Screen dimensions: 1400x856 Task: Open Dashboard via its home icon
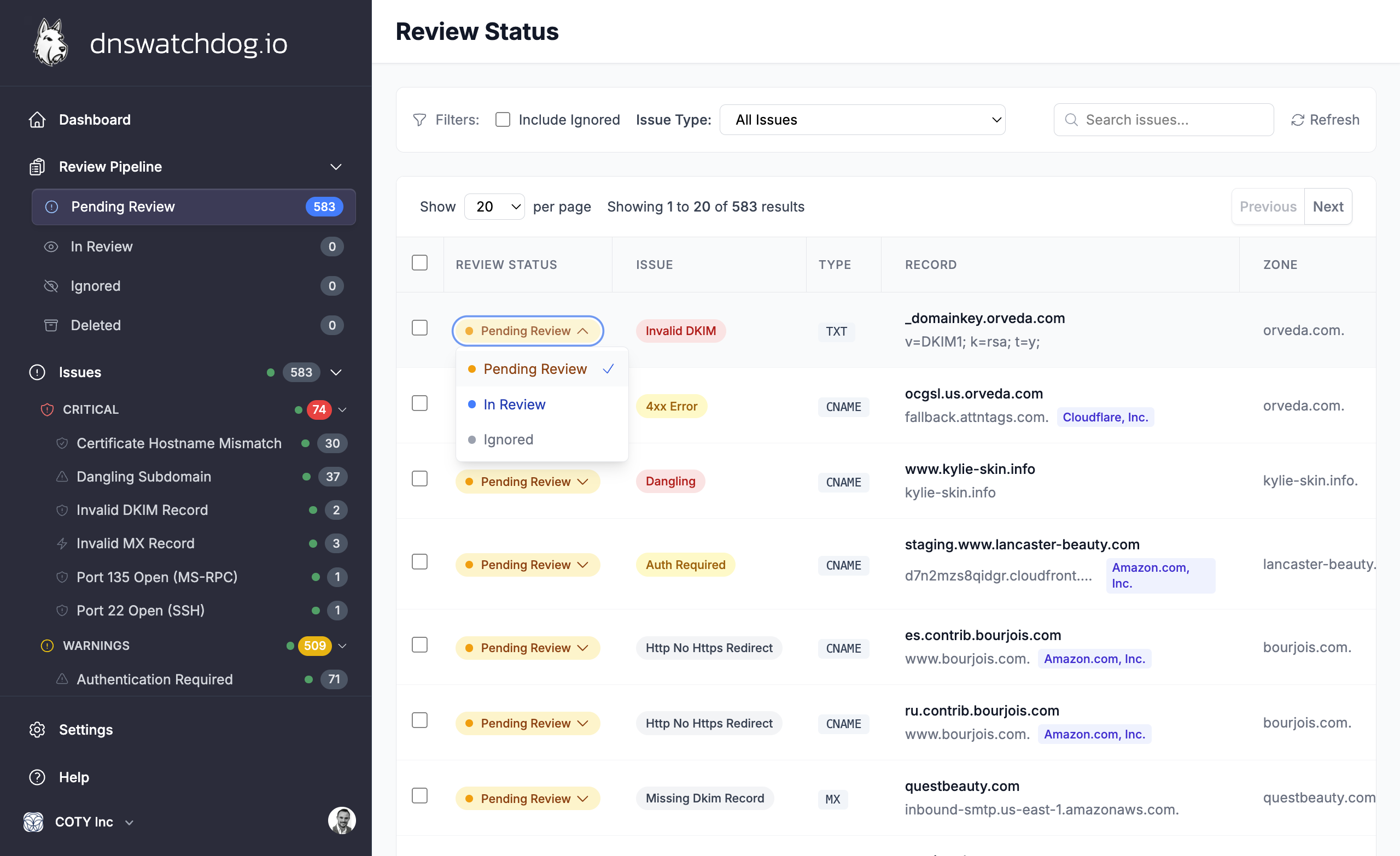point(38,120)
